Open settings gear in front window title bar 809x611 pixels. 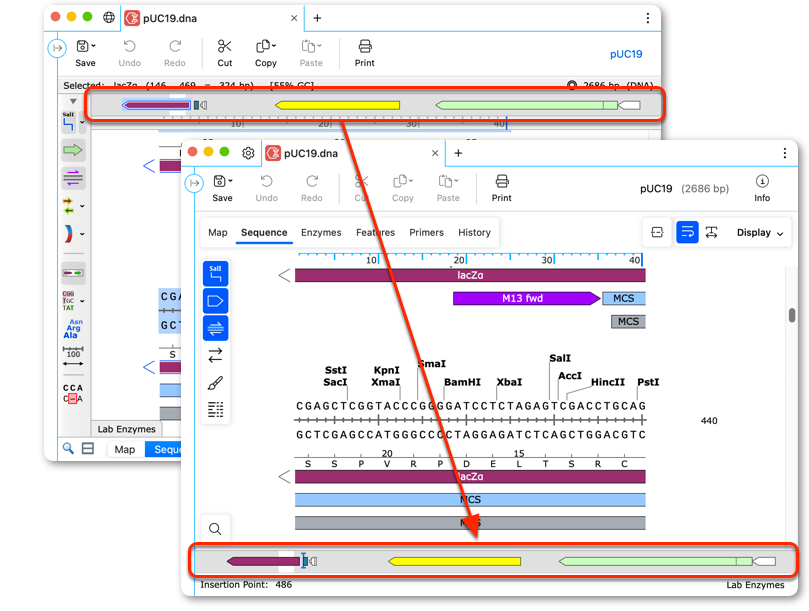[x=248, y=153]
